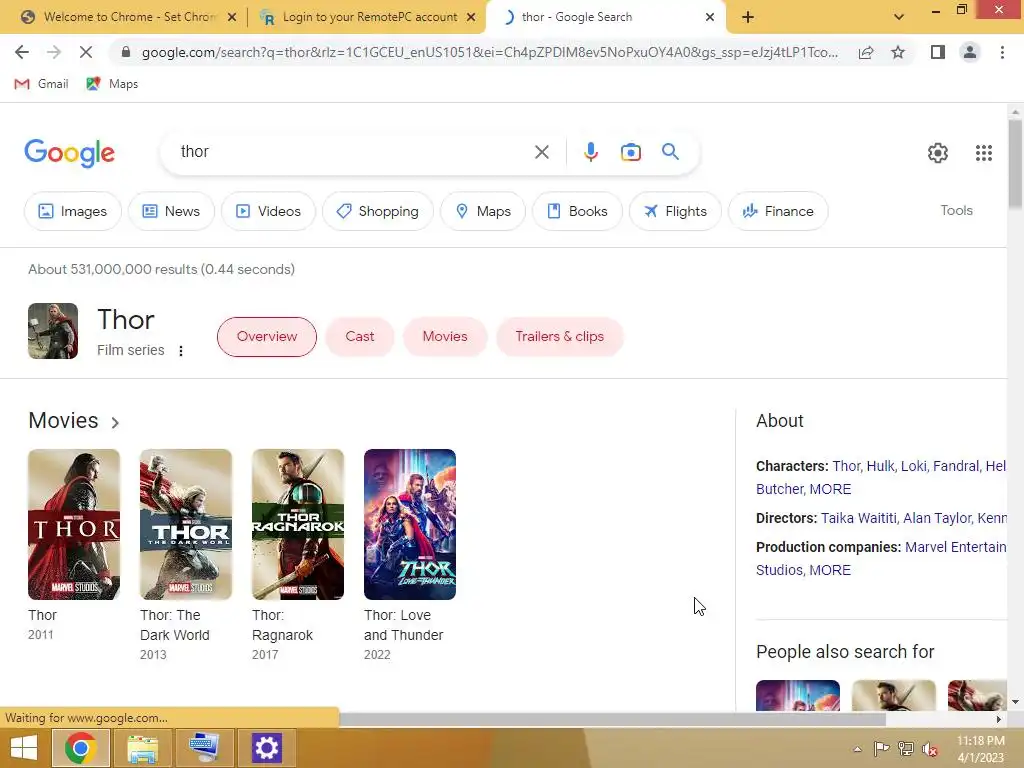Filter results by Images
This screenshot has width=1024, height=768.
point(72,211)
